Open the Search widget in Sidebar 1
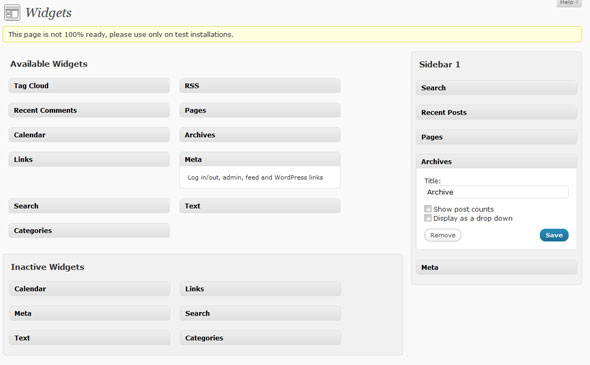 pyautogui.click(x=496, y=88)
